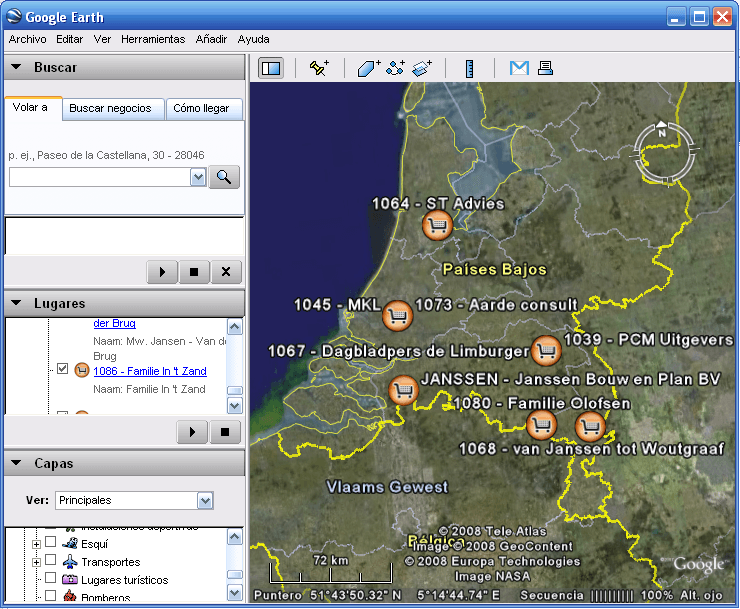Add an image overlay
Screen dimensions: 740x609
(422, 68)
